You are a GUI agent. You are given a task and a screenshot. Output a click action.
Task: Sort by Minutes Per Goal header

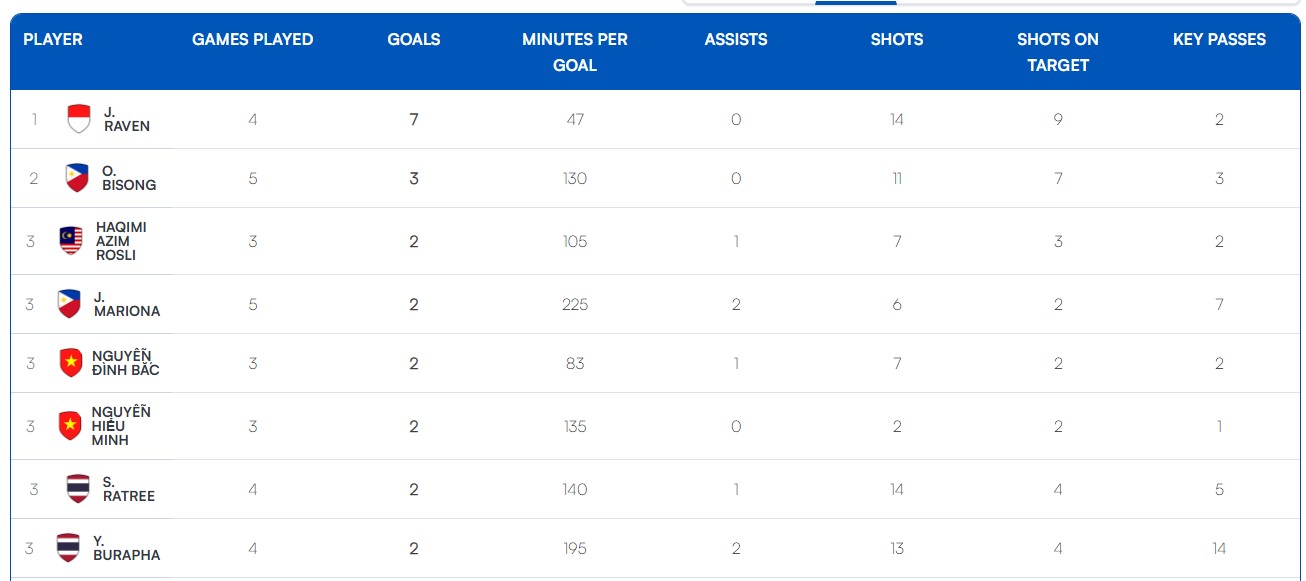click(575, 52)
